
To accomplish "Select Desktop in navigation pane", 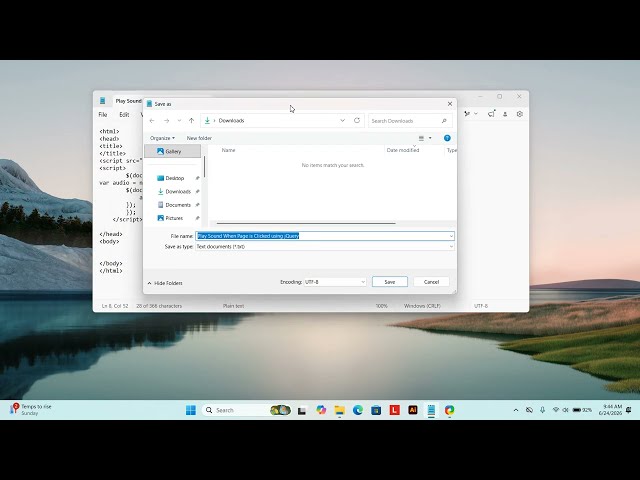I will point(175,178).
